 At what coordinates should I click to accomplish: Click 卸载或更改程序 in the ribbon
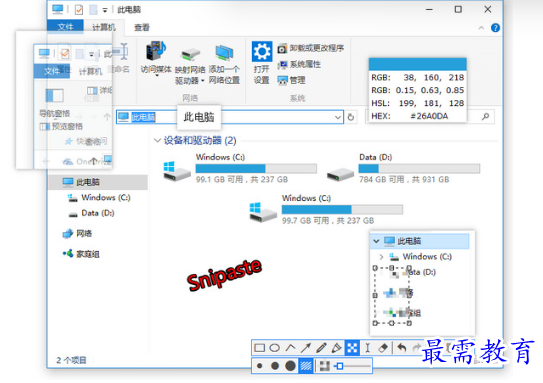(311, 48)
